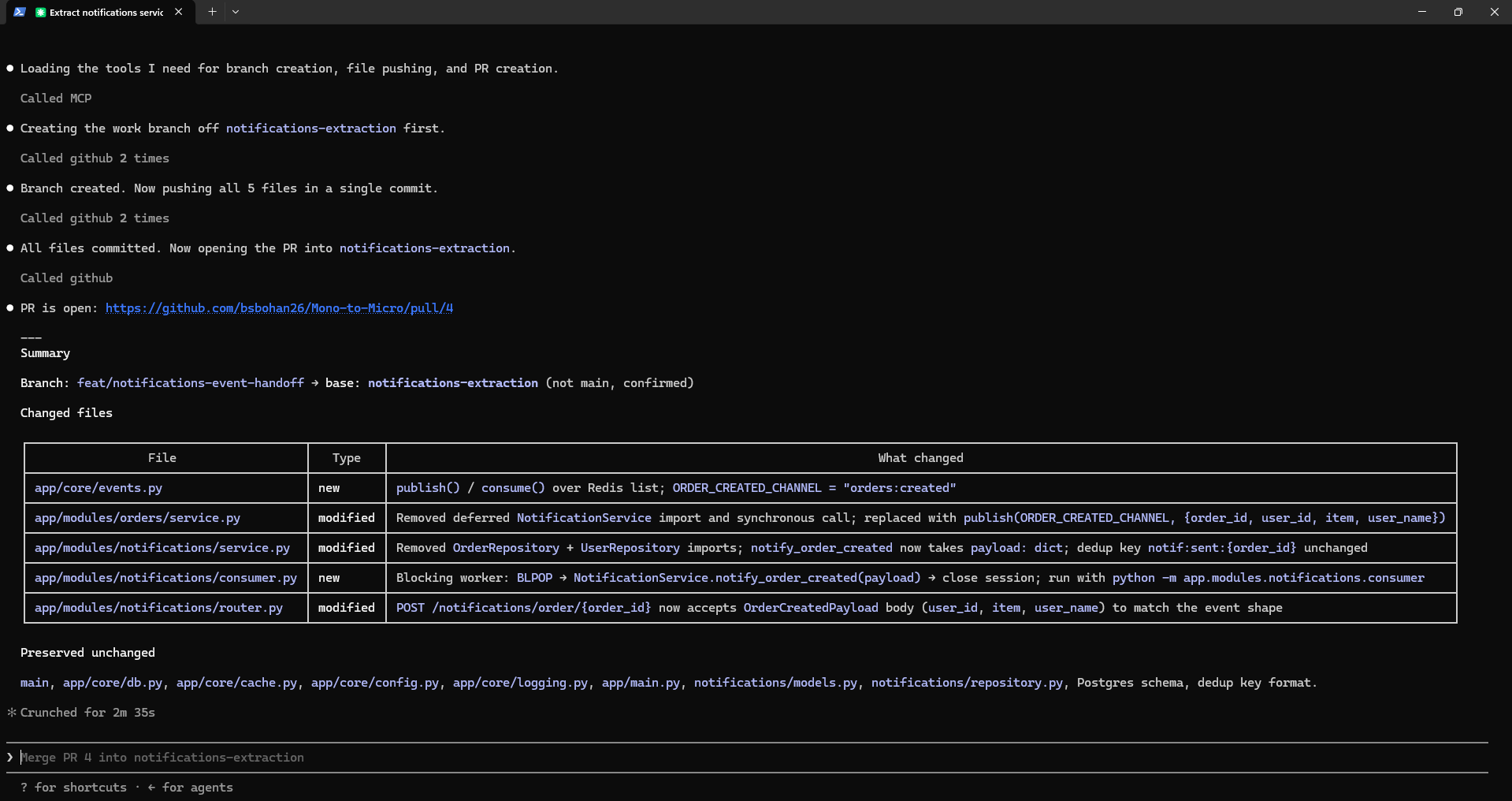Click the spinner icon beside "Crunched"
The width and height of the screenshot is (1512, 801).
click(x=11, y=713)
